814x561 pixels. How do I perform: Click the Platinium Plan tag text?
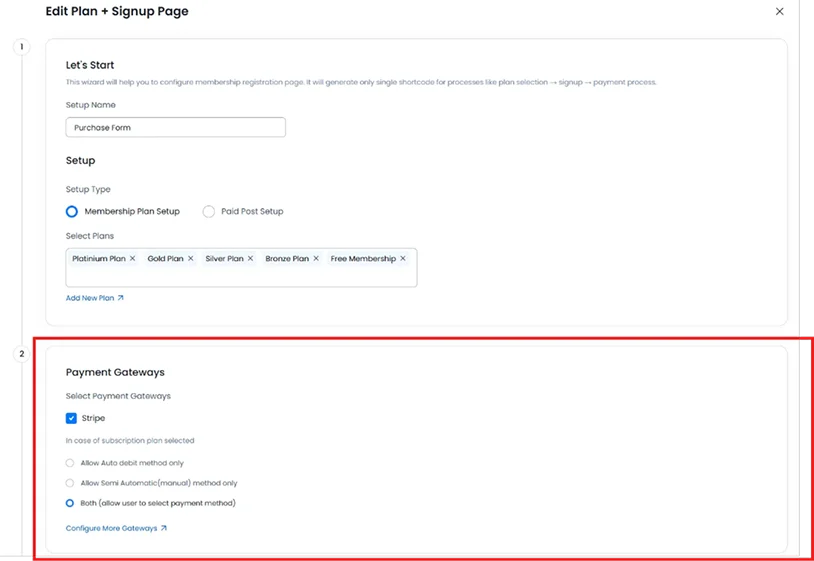99,258
